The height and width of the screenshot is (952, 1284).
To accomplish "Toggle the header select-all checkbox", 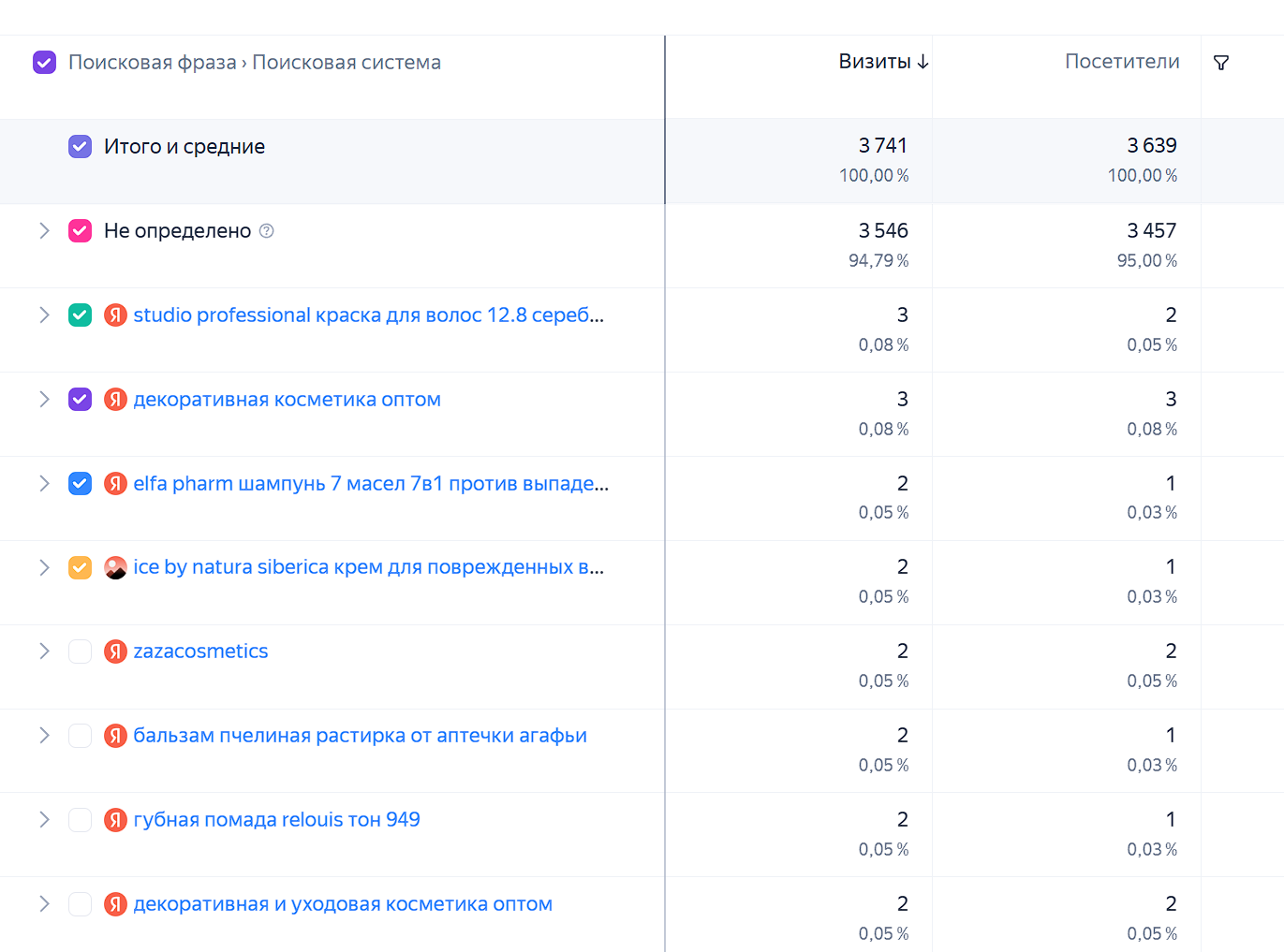I will [44, 63].
